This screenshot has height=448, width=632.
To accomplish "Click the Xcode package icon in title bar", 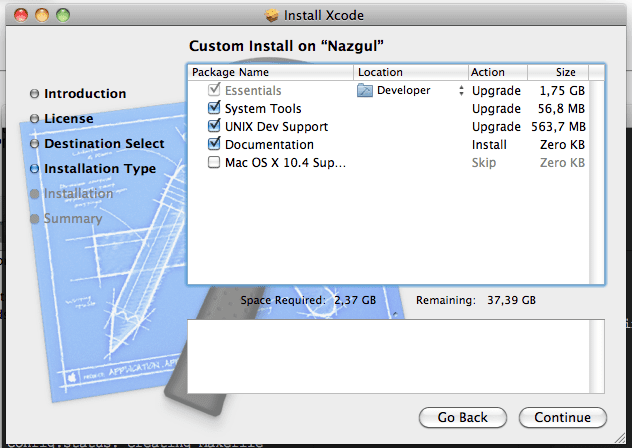I will pos(273,15).
